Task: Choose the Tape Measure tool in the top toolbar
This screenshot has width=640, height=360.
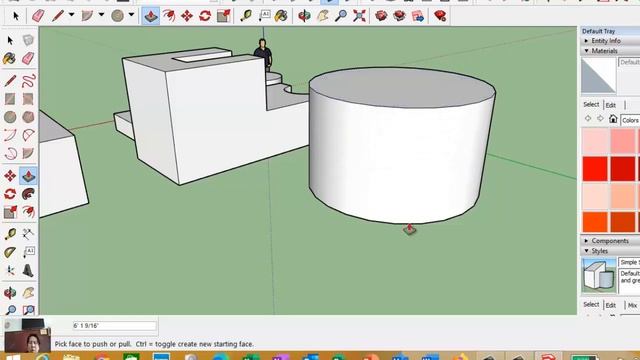Action: click(x=246, y=16)
